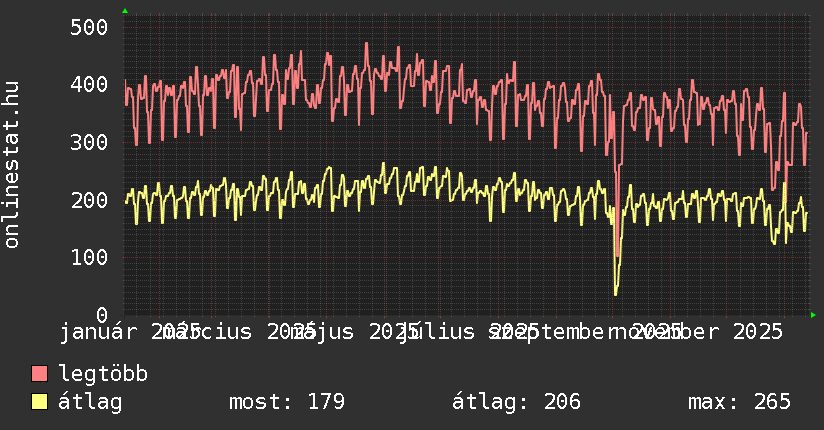Click the yellow átlag legend color square
The height and width of the screenshot is (430, 824).
tap(40, 402)
